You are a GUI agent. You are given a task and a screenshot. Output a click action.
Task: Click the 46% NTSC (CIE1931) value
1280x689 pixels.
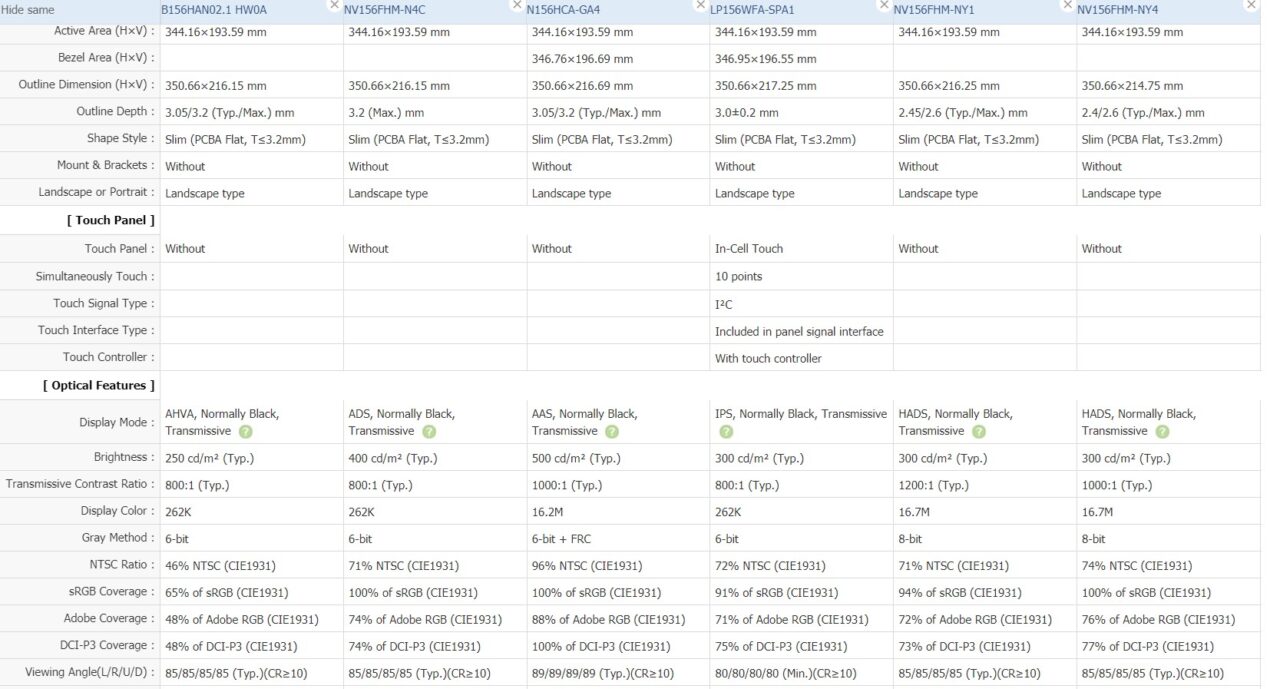point(220,566)
